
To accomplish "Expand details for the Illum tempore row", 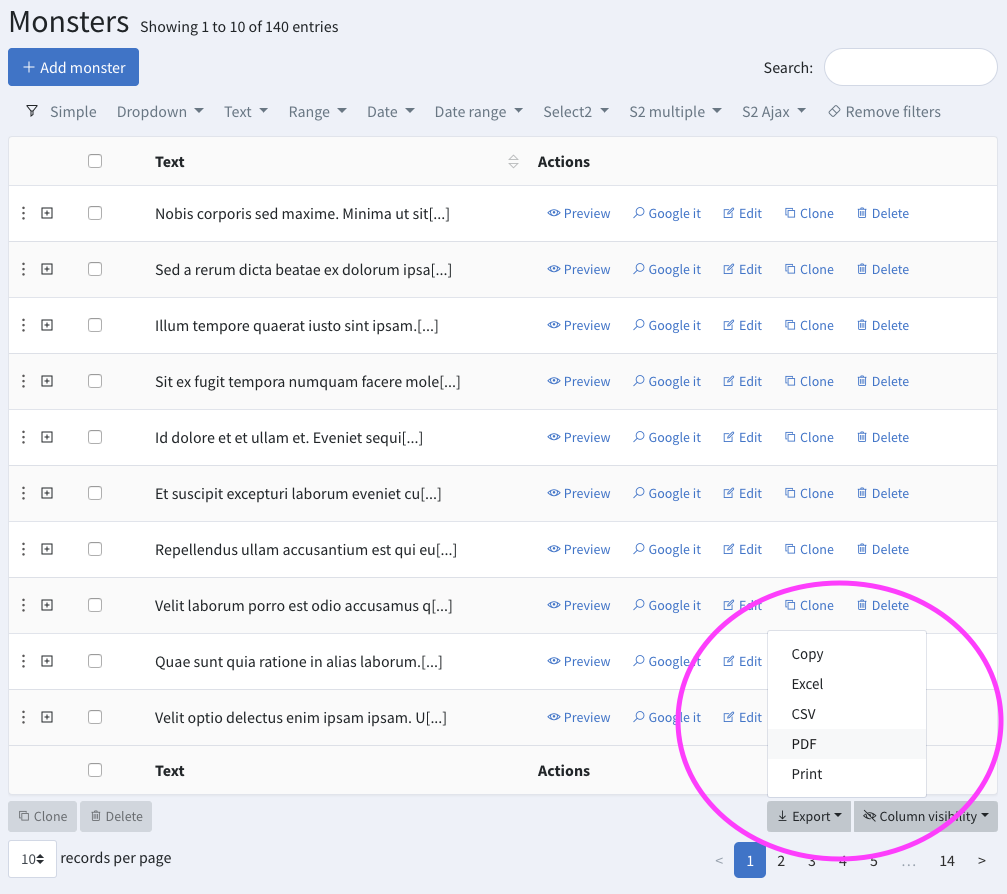I will (47, 325).
